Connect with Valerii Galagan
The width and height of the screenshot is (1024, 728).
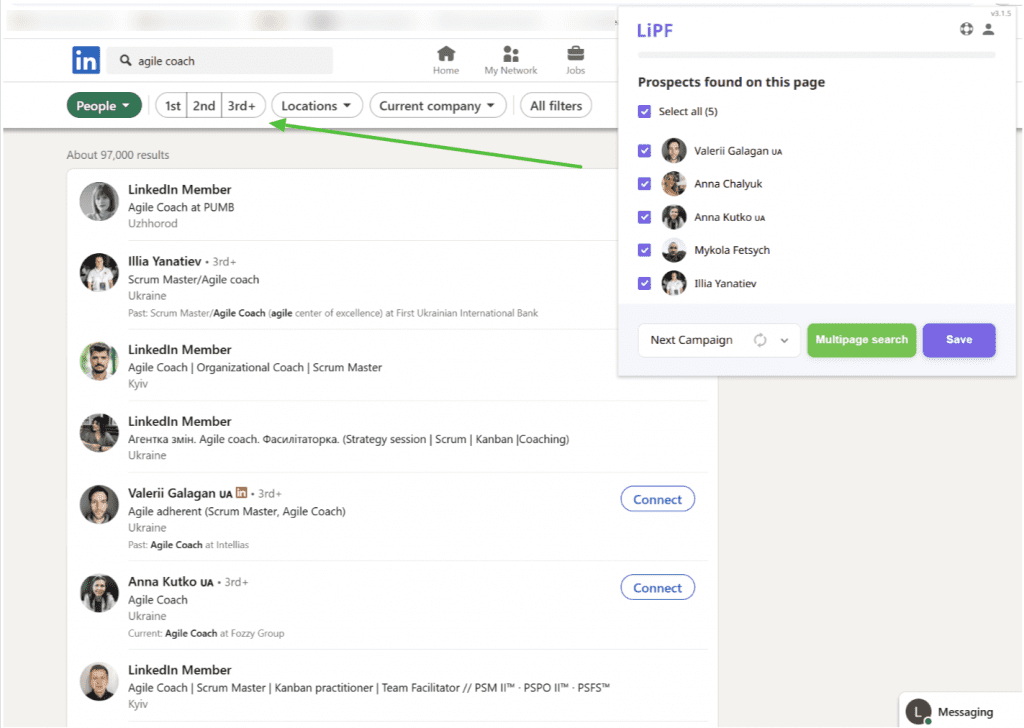pos(657,499)
